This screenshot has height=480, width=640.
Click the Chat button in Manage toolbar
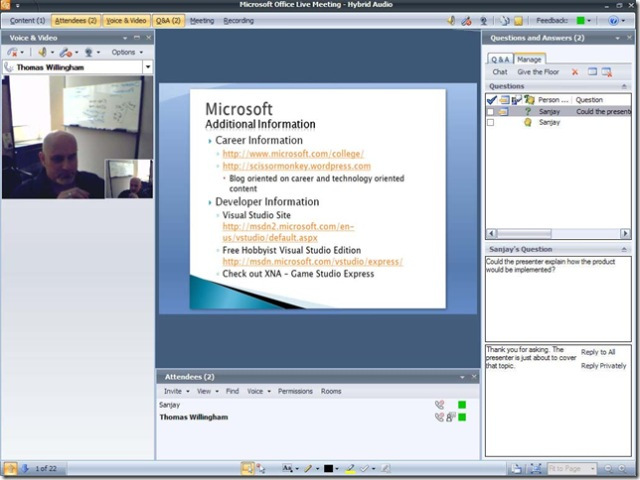(500, 72)
